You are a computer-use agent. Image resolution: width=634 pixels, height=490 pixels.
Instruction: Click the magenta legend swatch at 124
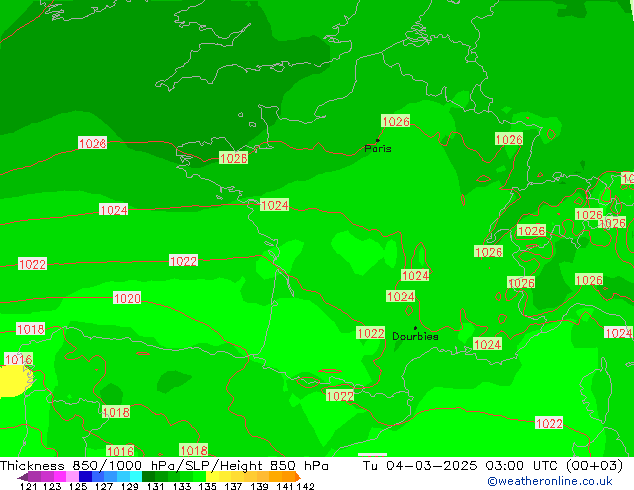pyautogui.click(x=60, y=476)
